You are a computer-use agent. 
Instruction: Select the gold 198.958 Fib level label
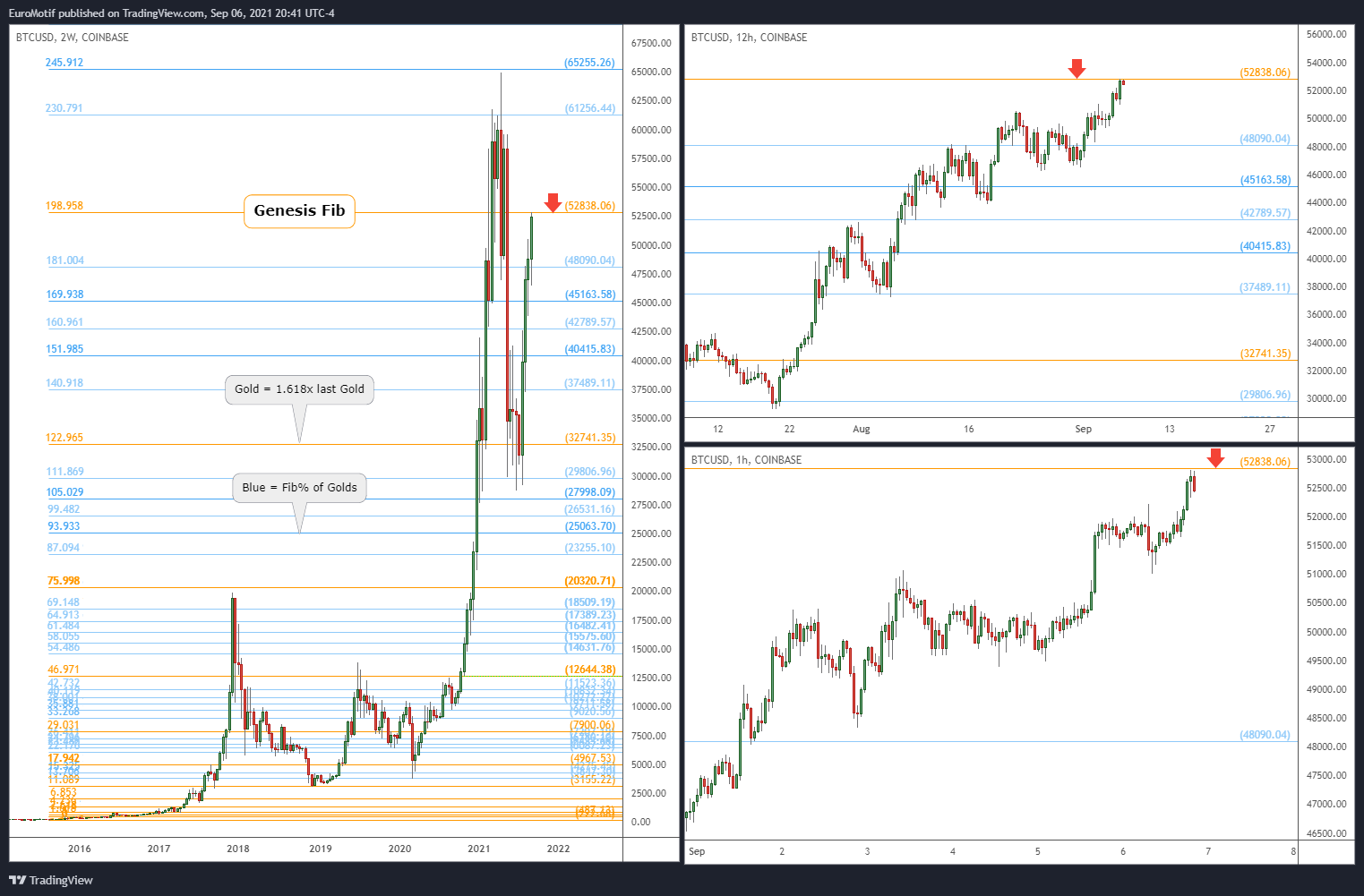pos(64,206)
